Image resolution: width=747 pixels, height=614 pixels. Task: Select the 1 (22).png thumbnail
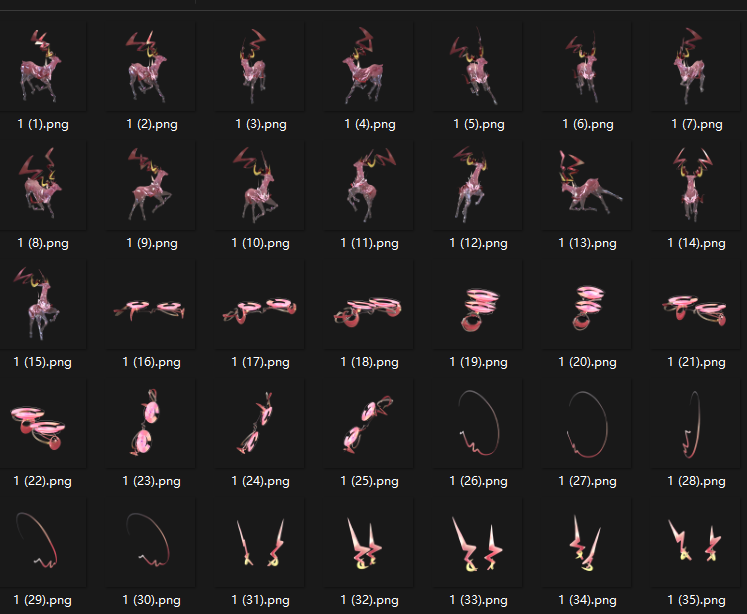43,425
